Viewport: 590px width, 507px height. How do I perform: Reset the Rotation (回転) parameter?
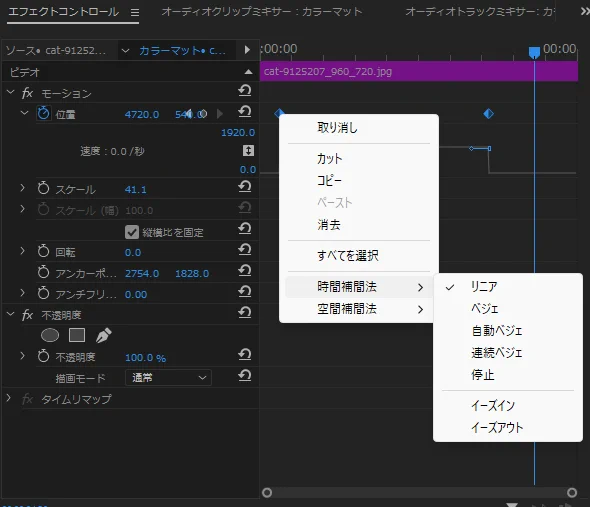coord(245,250)
